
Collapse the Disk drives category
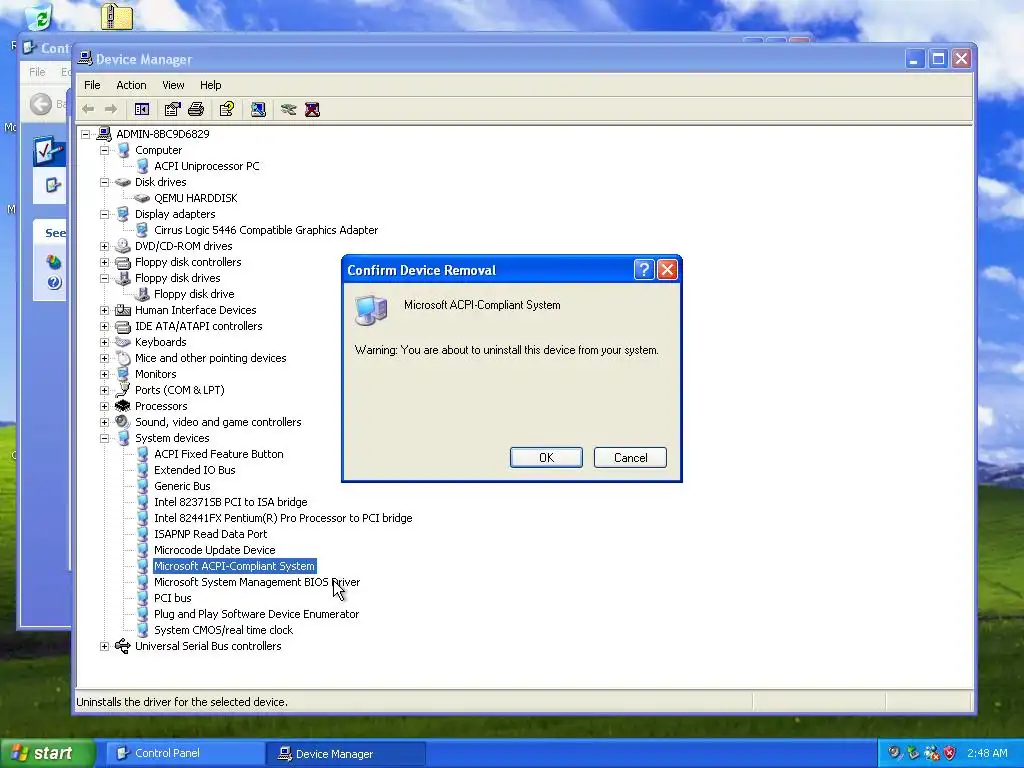pos(104,182)
